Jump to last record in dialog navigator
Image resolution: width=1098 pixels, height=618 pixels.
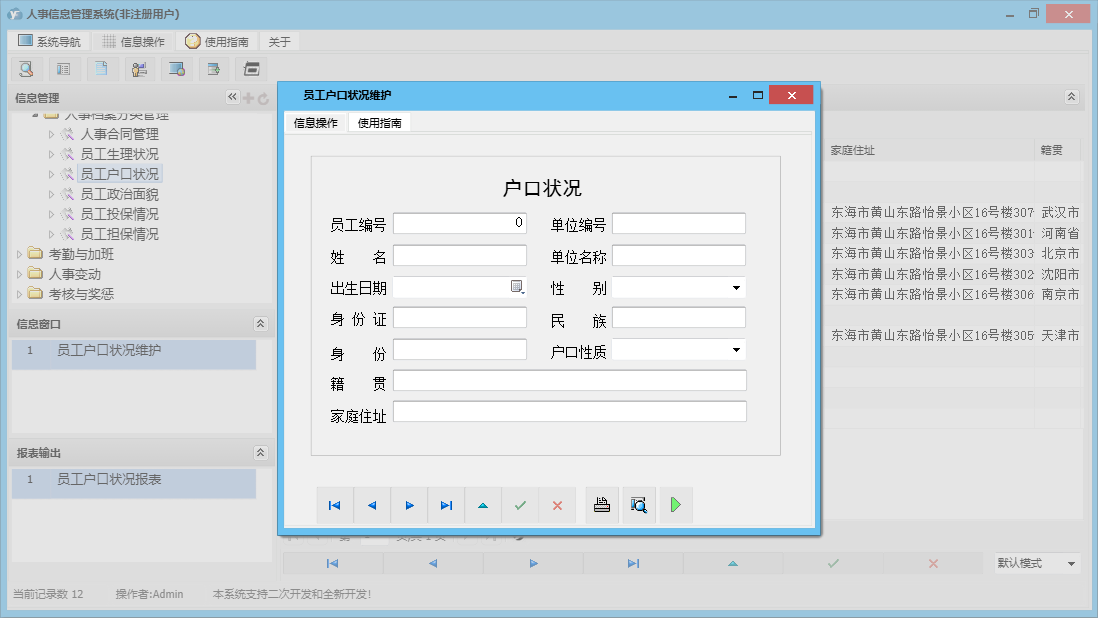tap(446, 506)
